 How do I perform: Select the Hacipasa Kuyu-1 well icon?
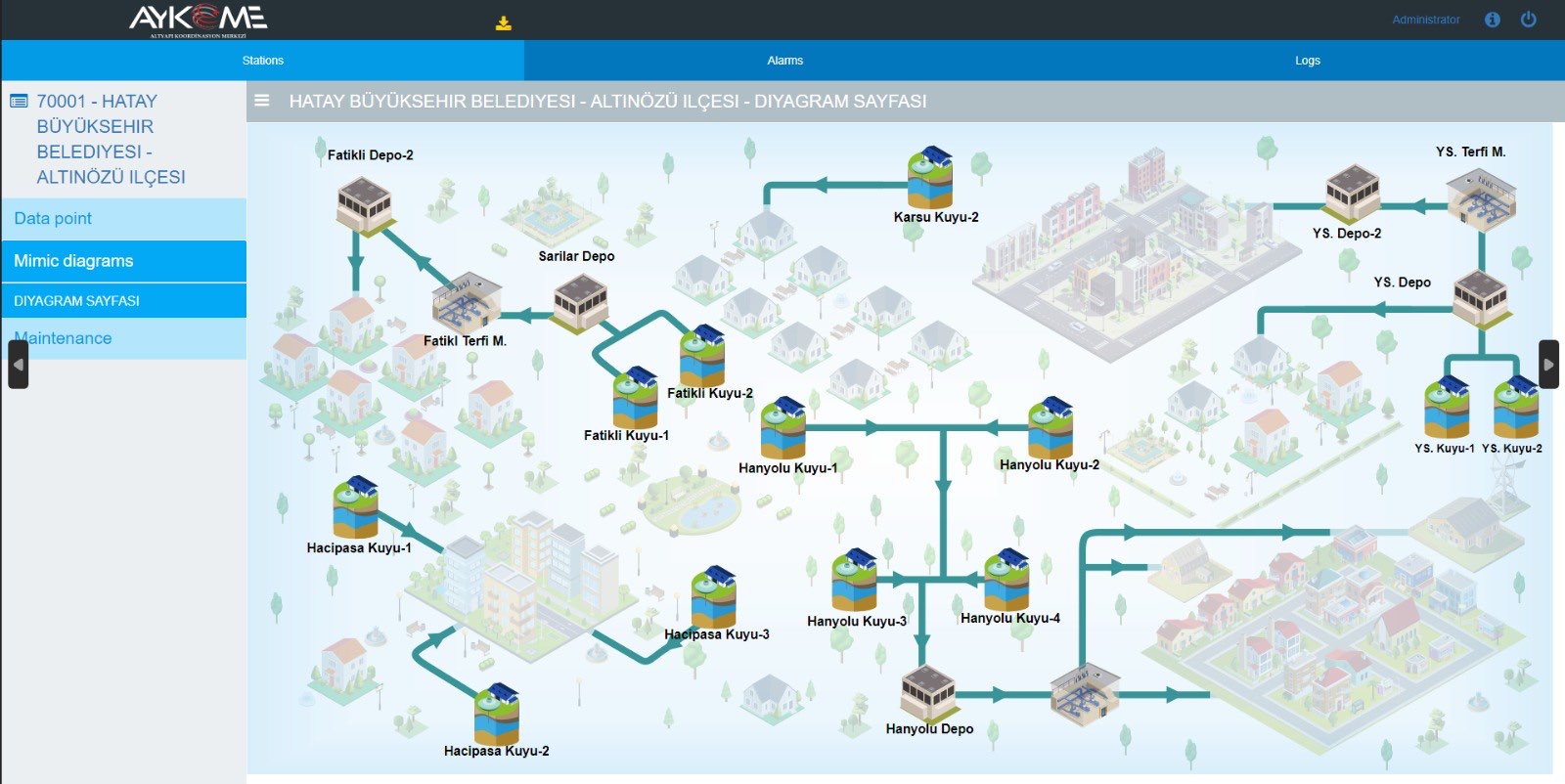[355, 507]
